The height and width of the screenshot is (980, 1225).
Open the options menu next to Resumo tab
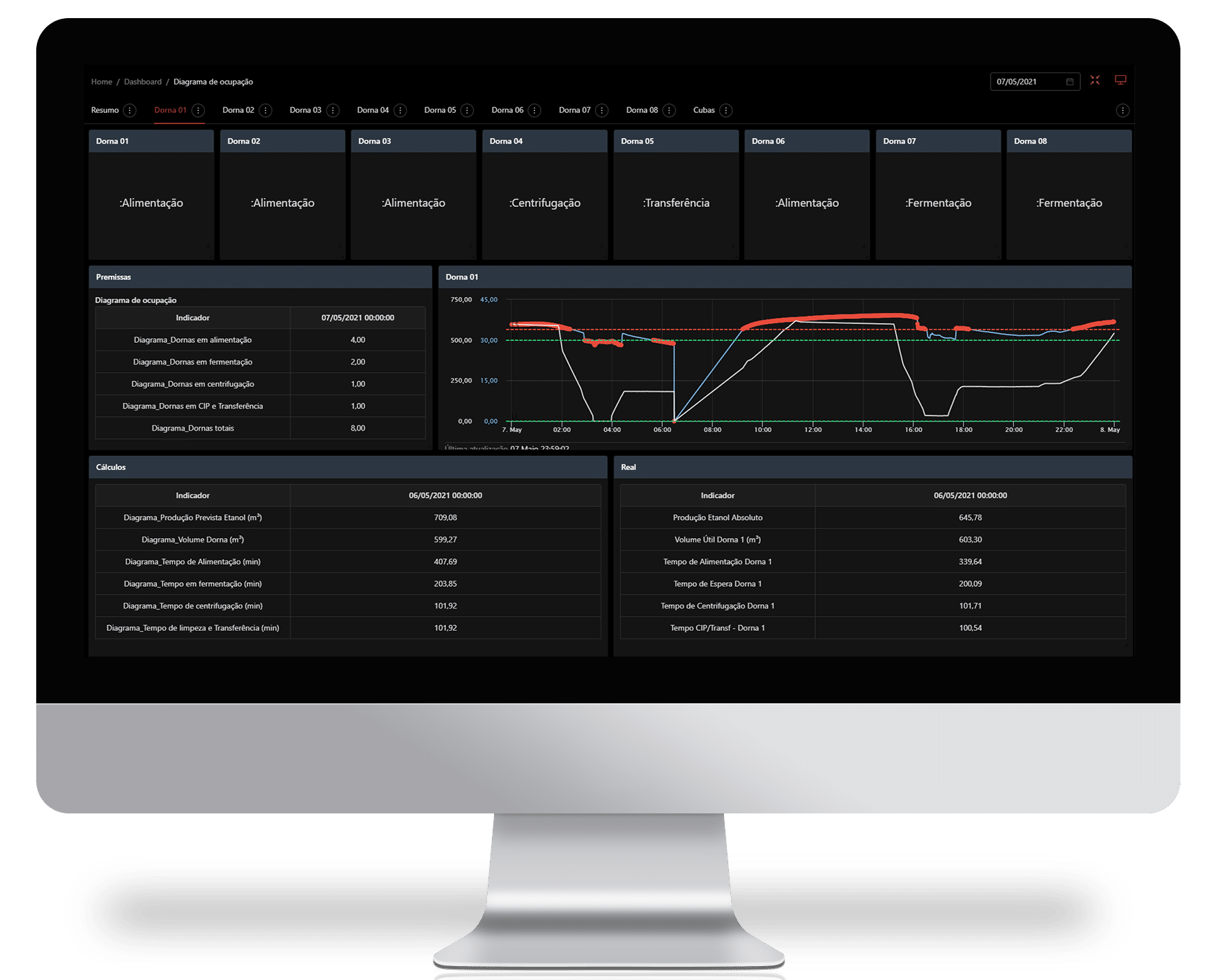tap(130, 110)
